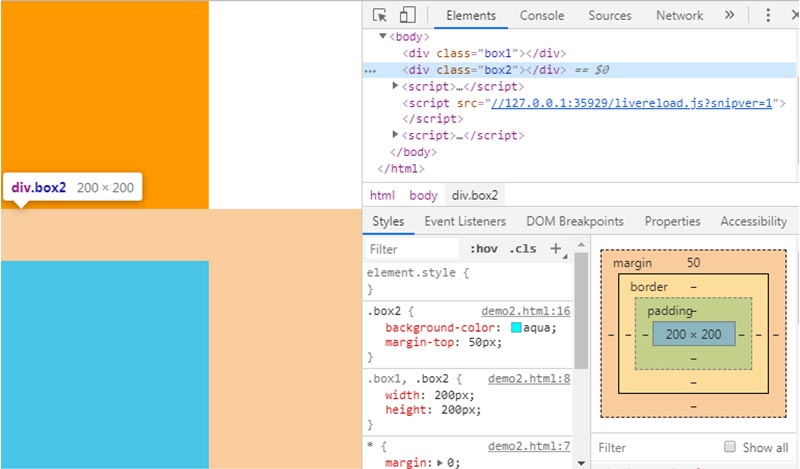800x469 pixels.
Task: Select div.box2 in the breadcrumb bar
Action: pos(475,195)
